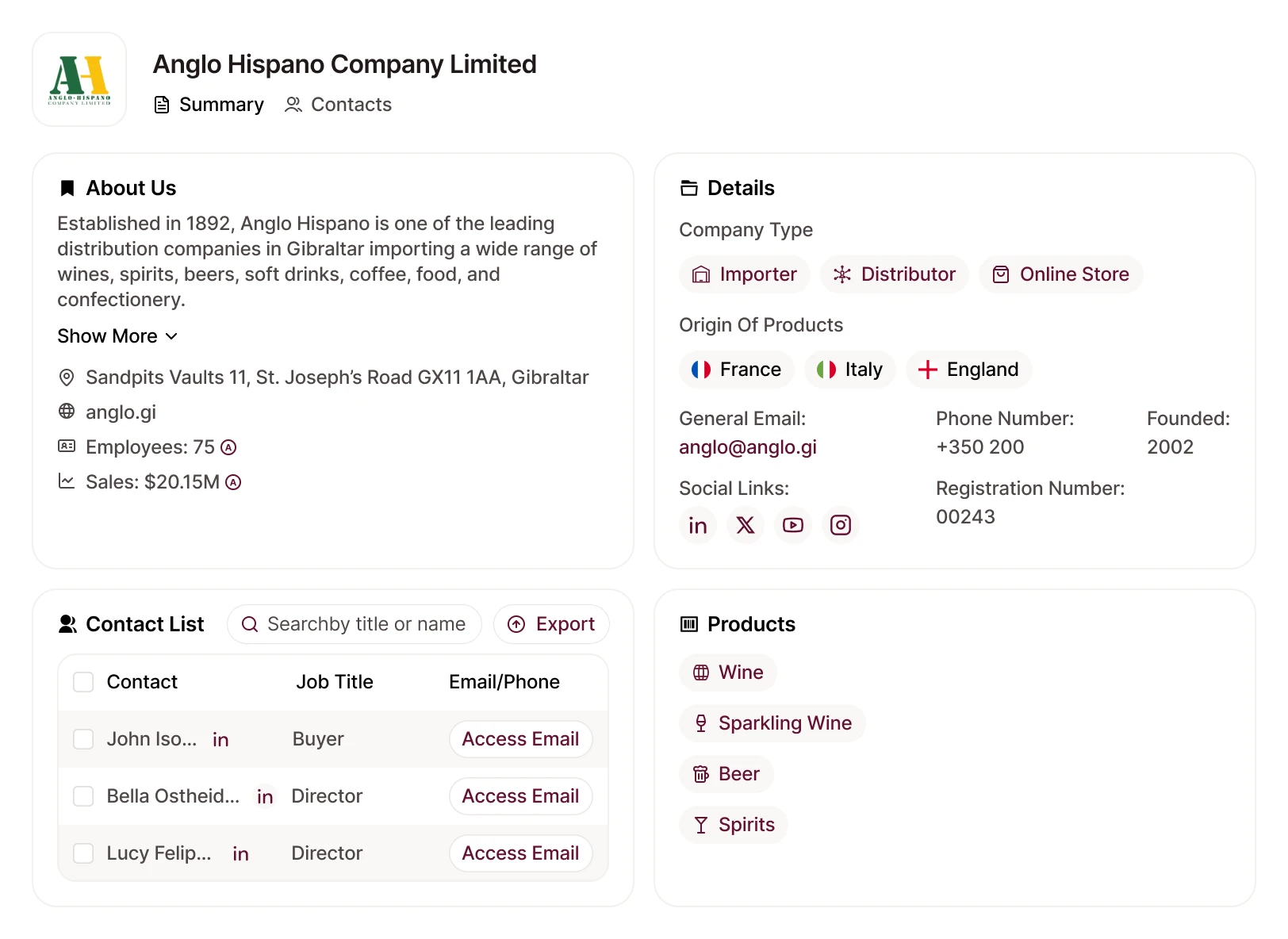This screenshot has width=1288, height=939.
Task: Open the company LinkedIn social link
Action: point(698,525)
